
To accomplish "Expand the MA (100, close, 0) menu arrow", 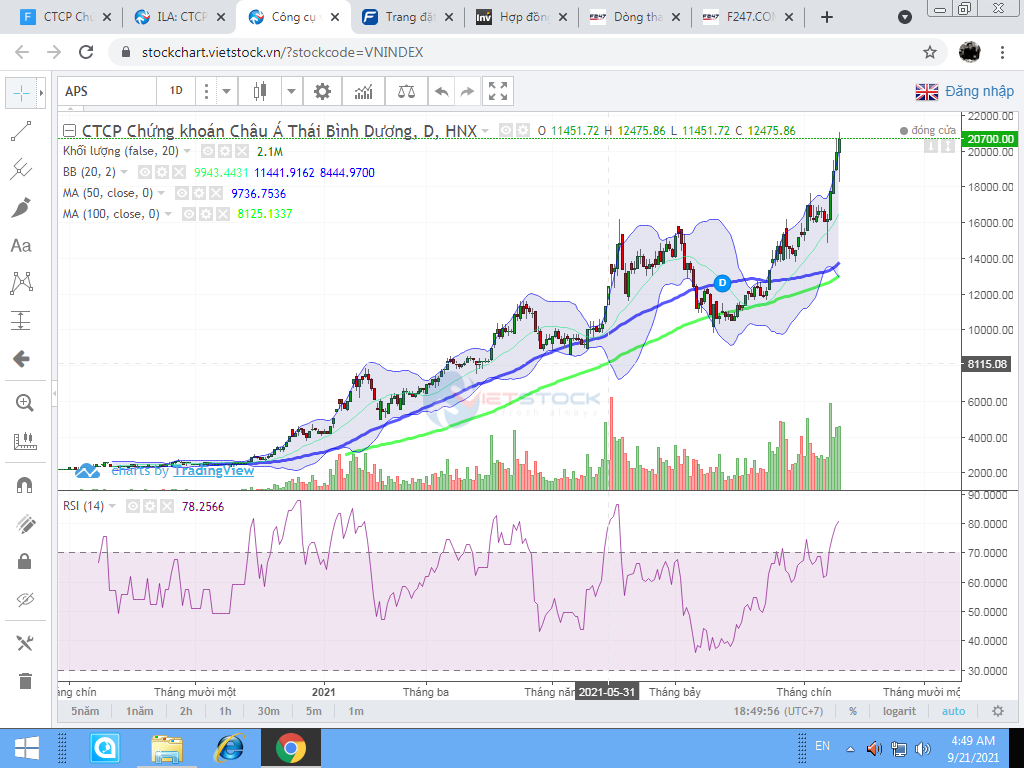I will (x=168, y=214).
